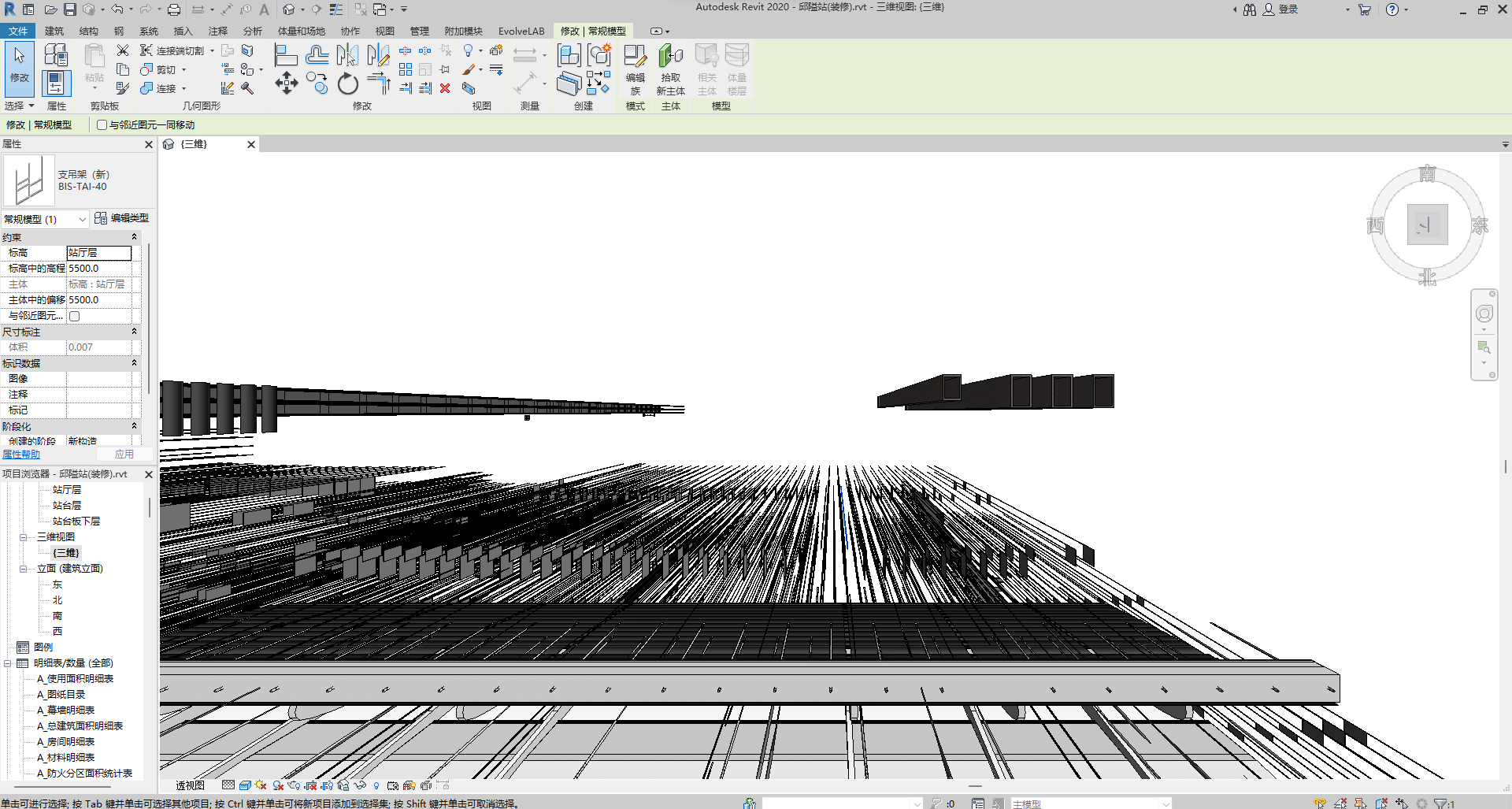Click the red Delete icon in the ribbon
Image resolution: width=1512 pixels, height=809 pixels.
445,88
